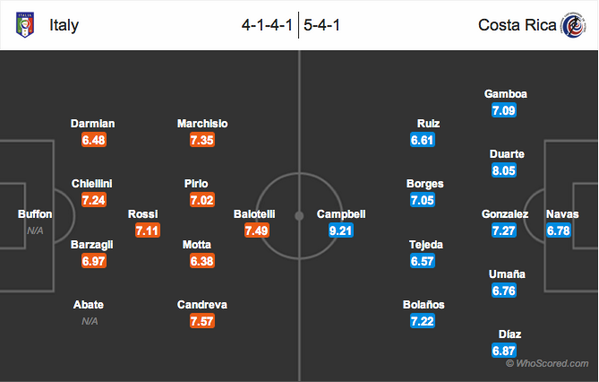Click Bolaños's 7.22 rating badge
The image size is (599, 382).
point(423,321)
